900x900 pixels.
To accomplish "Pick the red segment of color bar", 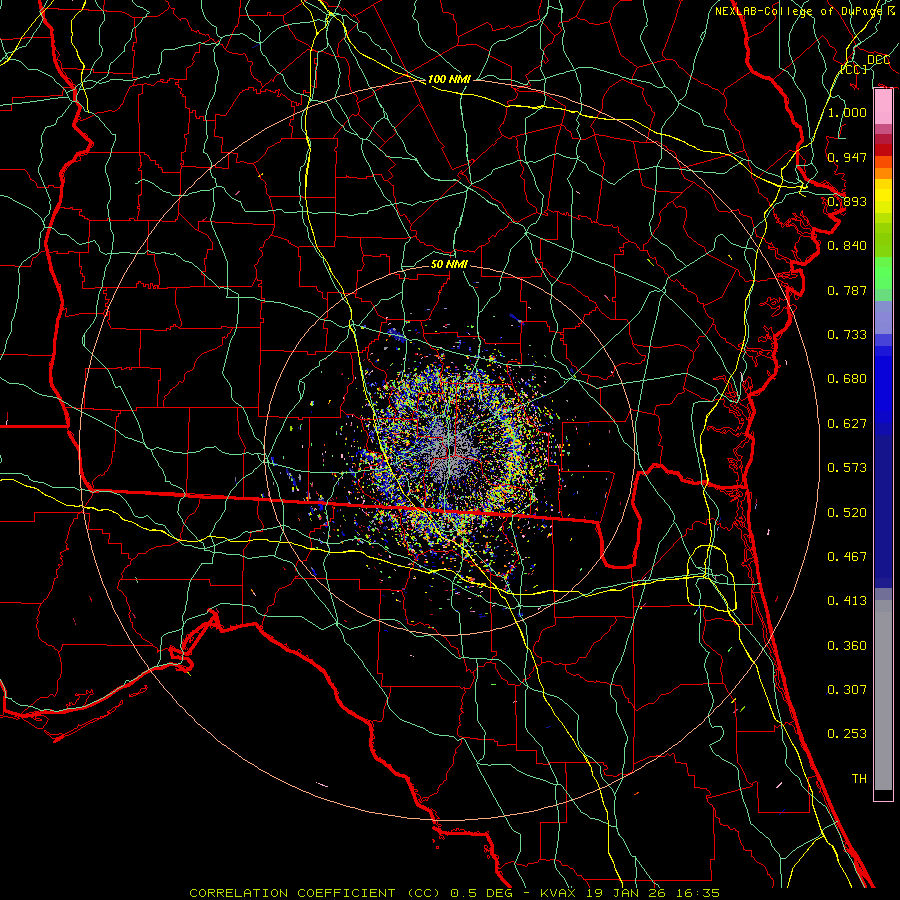I will (883, 149).
